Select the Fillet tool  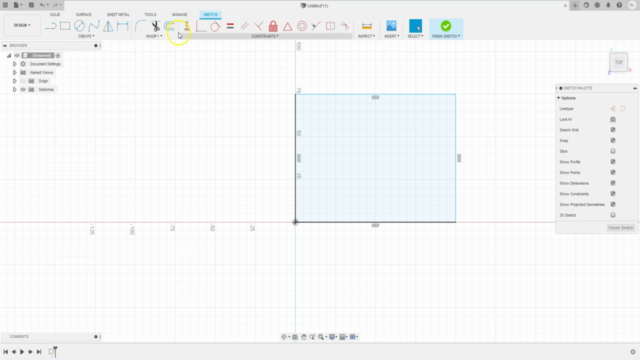pos(140,26)
